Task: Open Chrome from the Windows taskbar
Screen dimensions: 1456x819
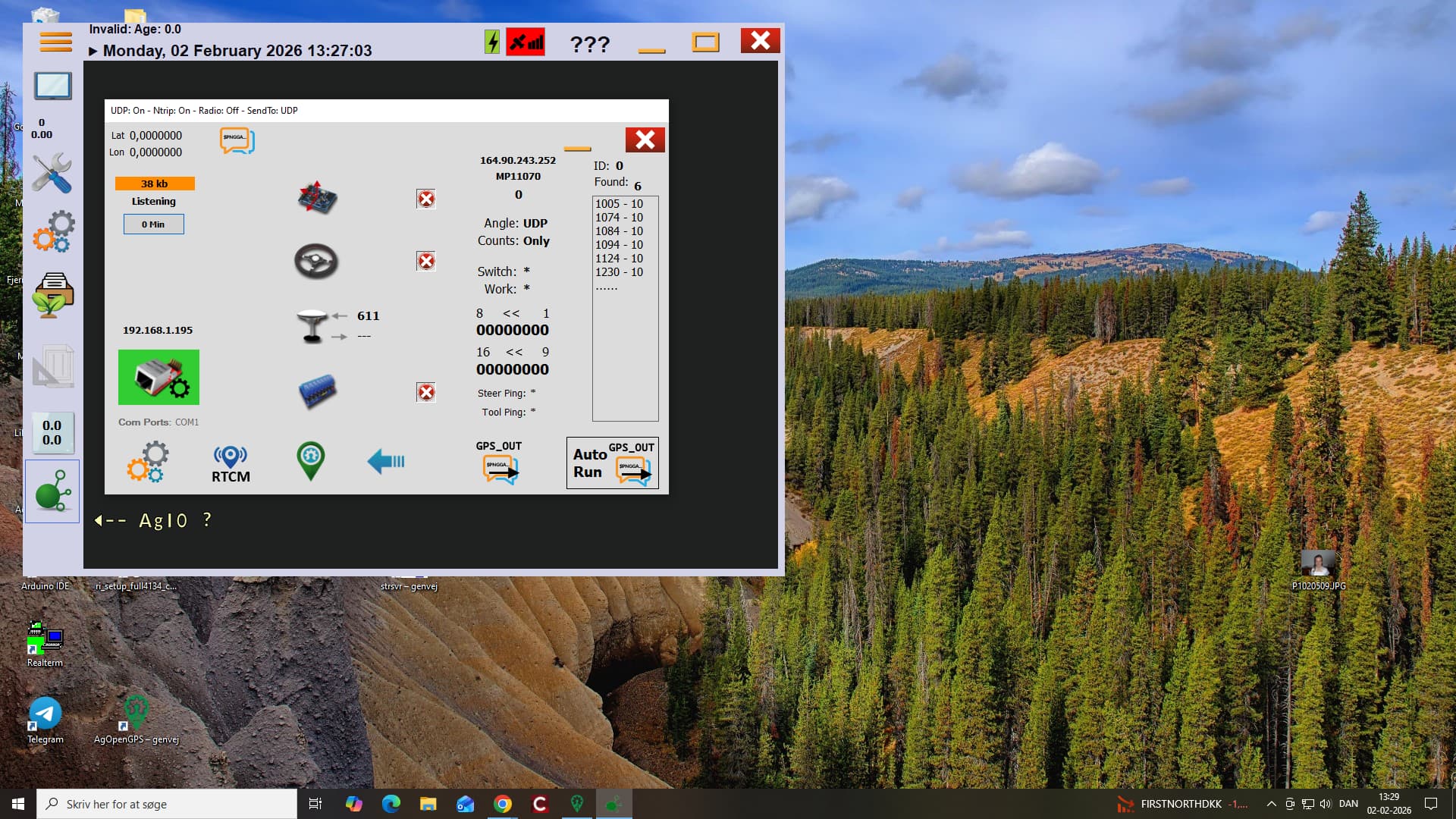Action: coord(502,804)
